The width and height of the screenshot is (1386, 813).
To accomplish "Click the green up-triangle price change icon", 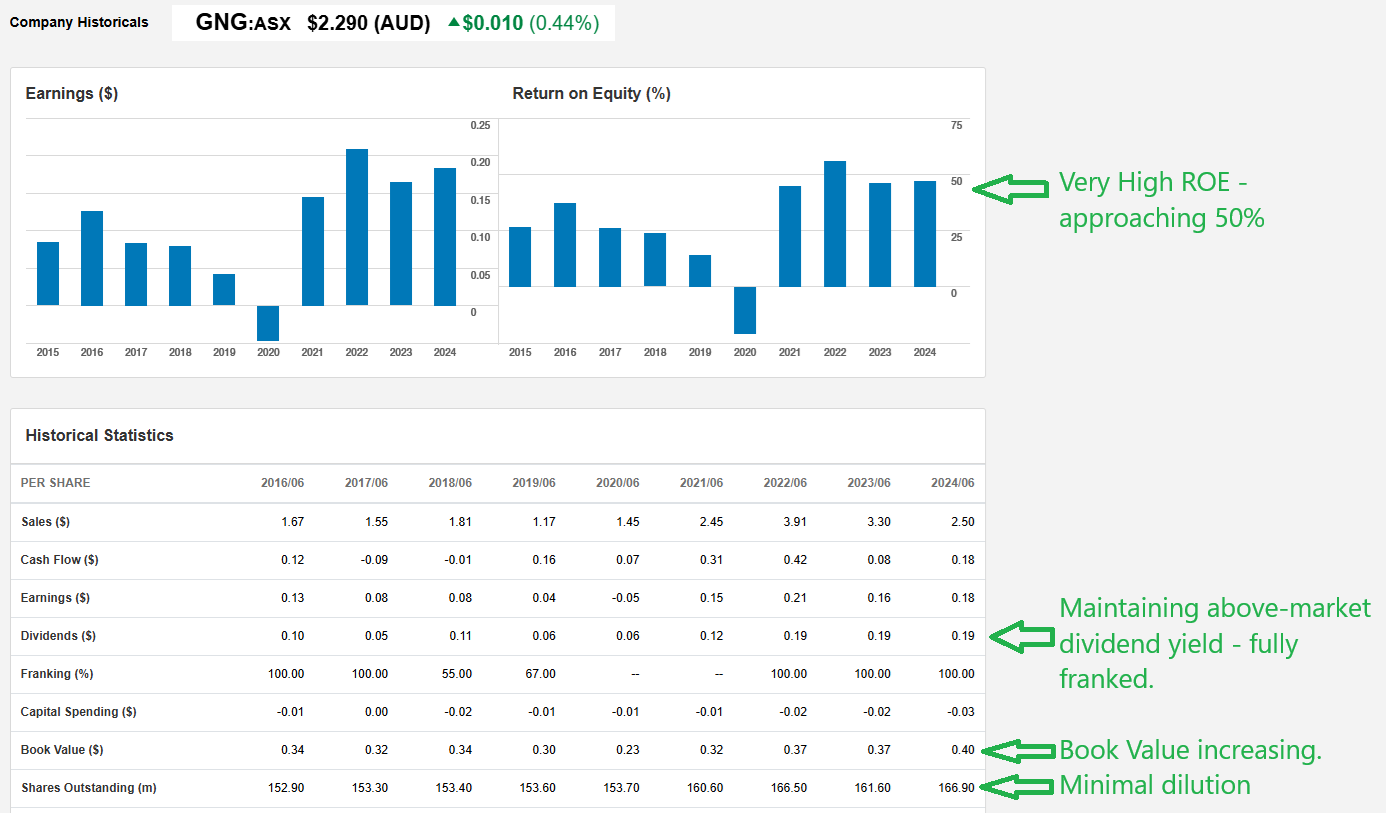I will pos(454,22).
